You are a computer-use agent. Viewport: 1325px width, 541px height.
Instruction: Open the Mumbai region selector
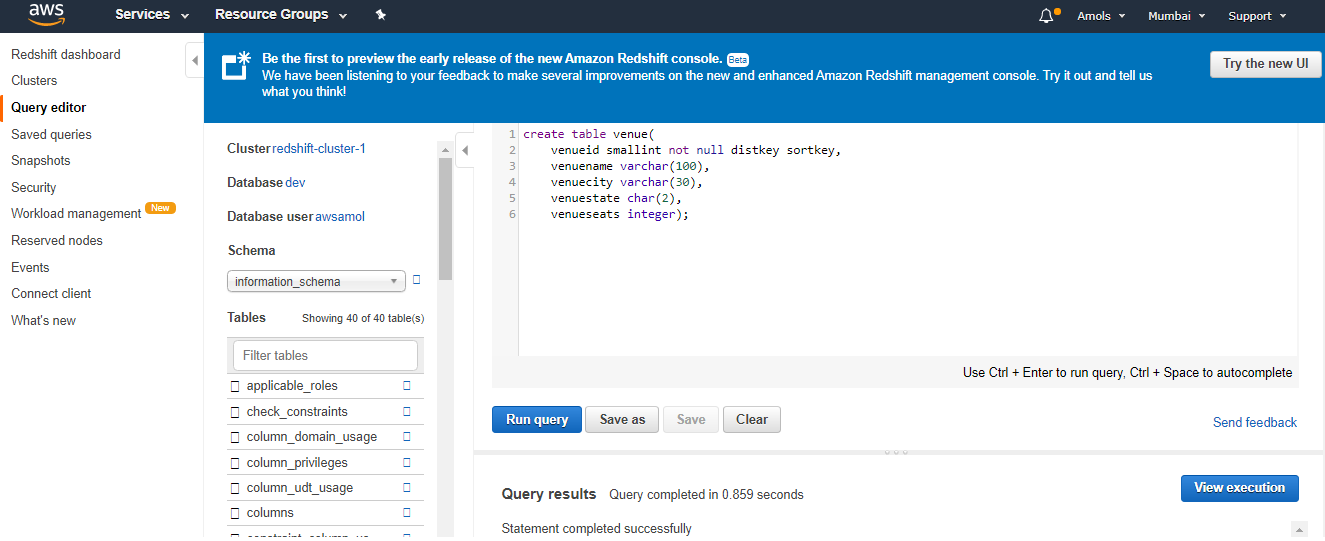[x=1176, y=16]
